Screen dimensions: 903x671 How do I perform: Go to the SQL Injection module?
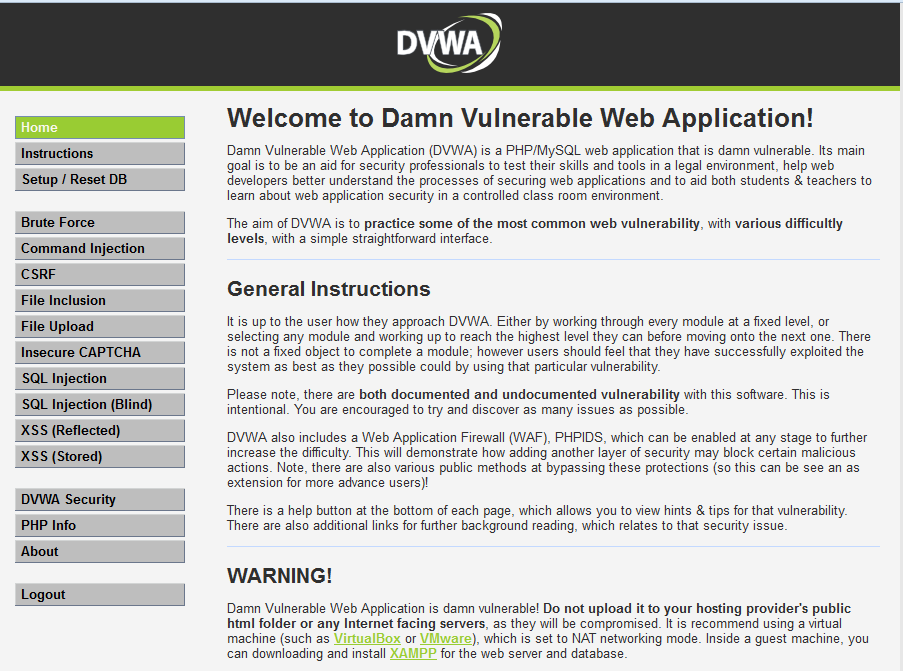[x=100, y=378]
